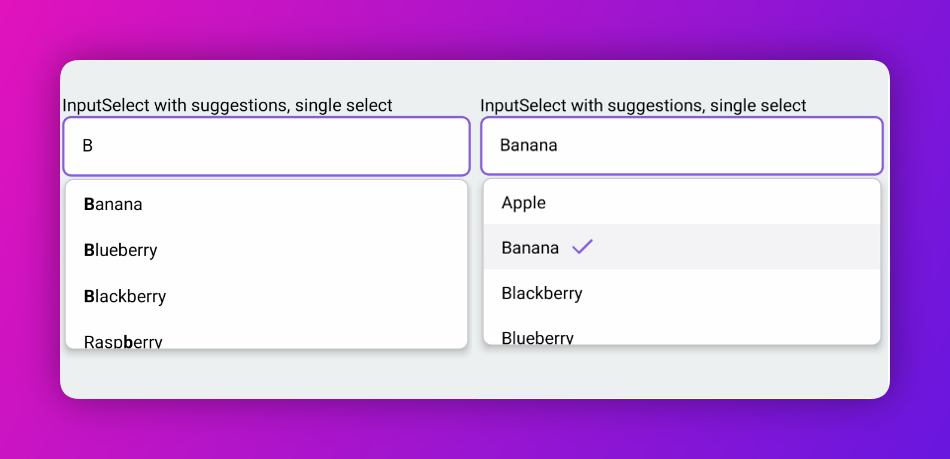Viewport: 950px width, 459px height.
Task: Click the purple checkmark beside Banana
Action: coord(582,246)
